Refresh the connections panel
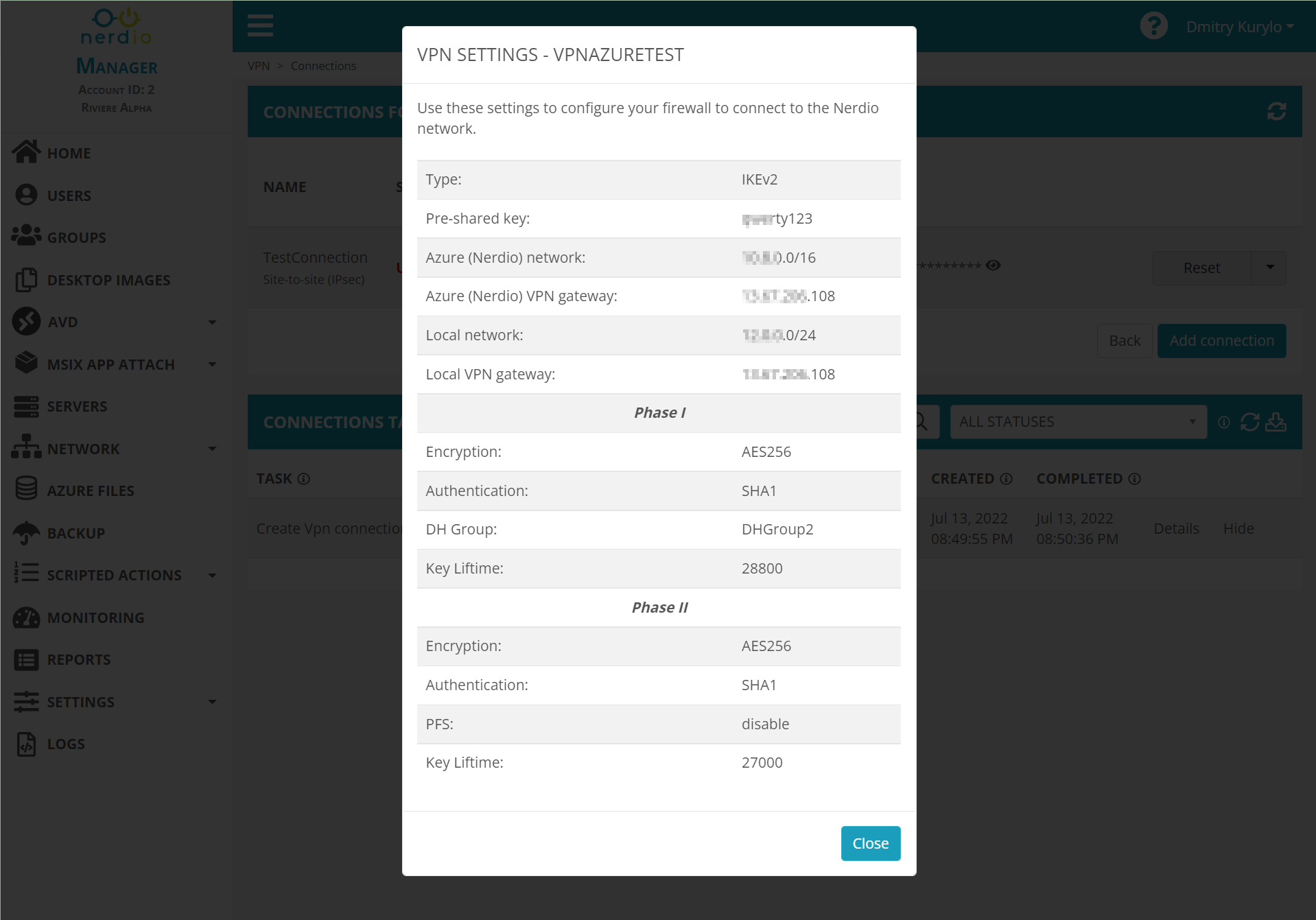The image size is (1316, 920). coord(1276,111)
